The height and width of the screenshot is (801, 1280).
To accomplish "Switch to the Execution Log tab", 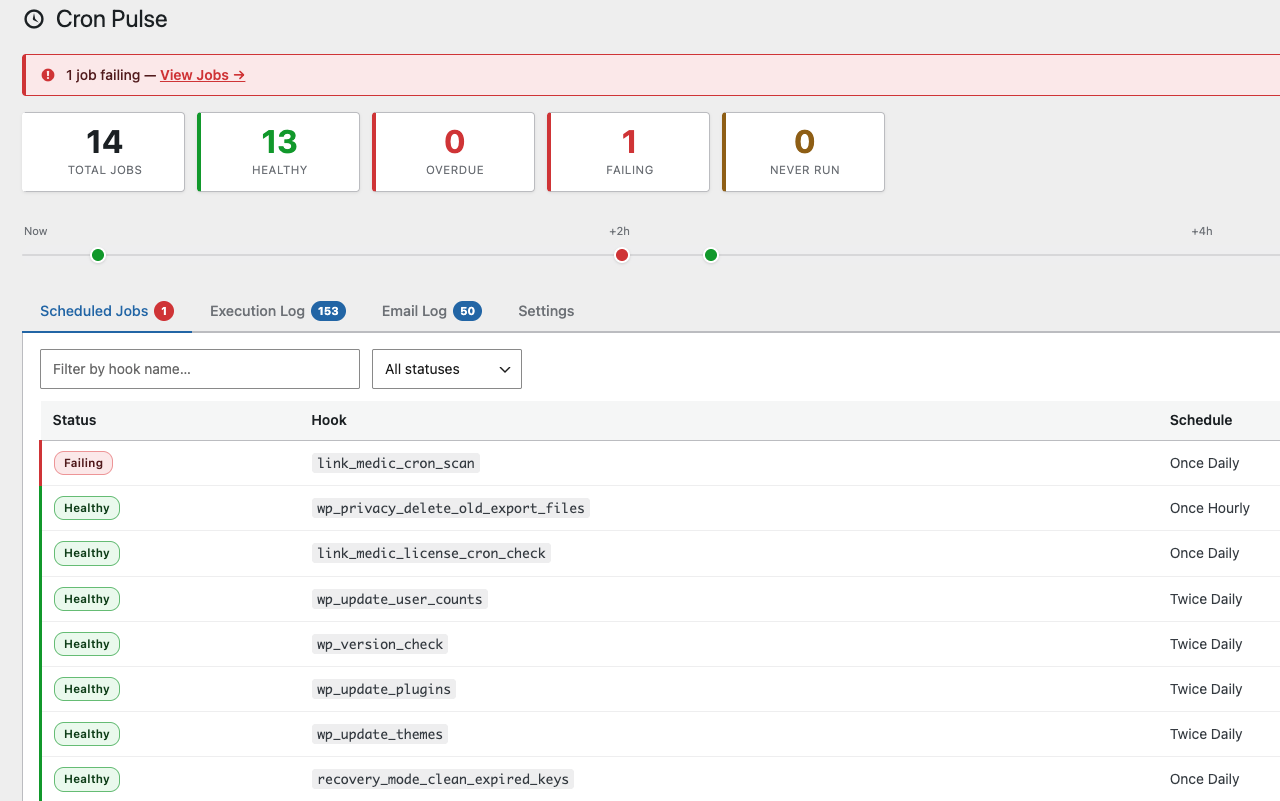I will pos(277,311).
